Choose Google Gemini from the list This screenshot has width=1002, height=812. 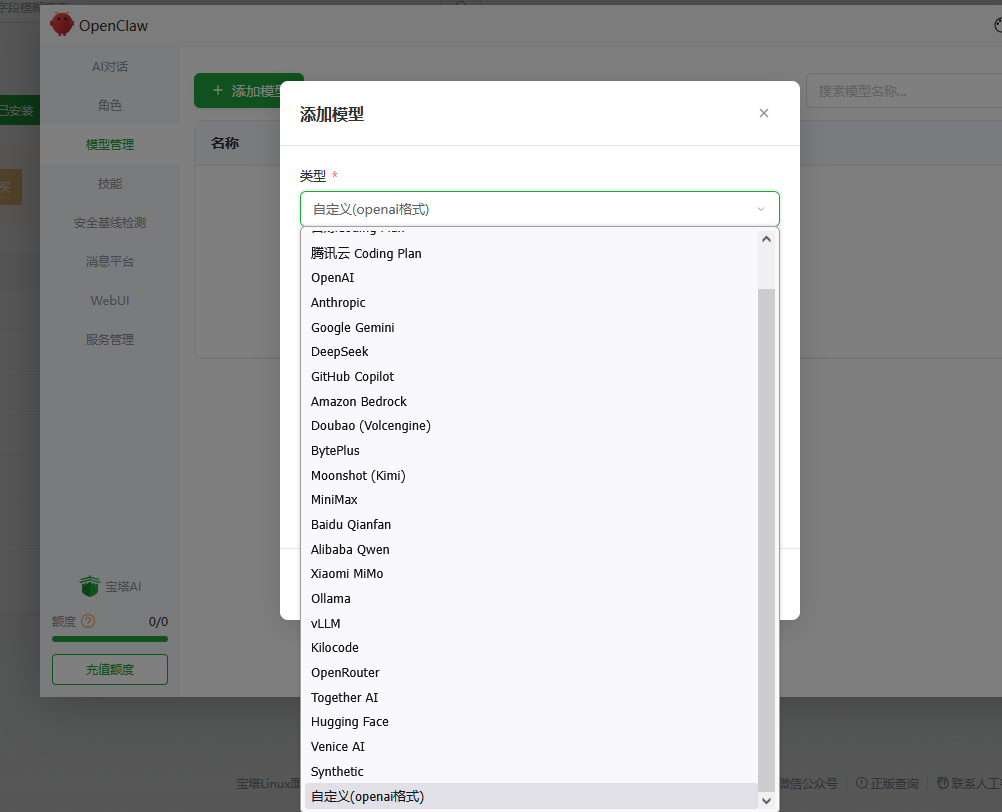[x=352, y=328]
